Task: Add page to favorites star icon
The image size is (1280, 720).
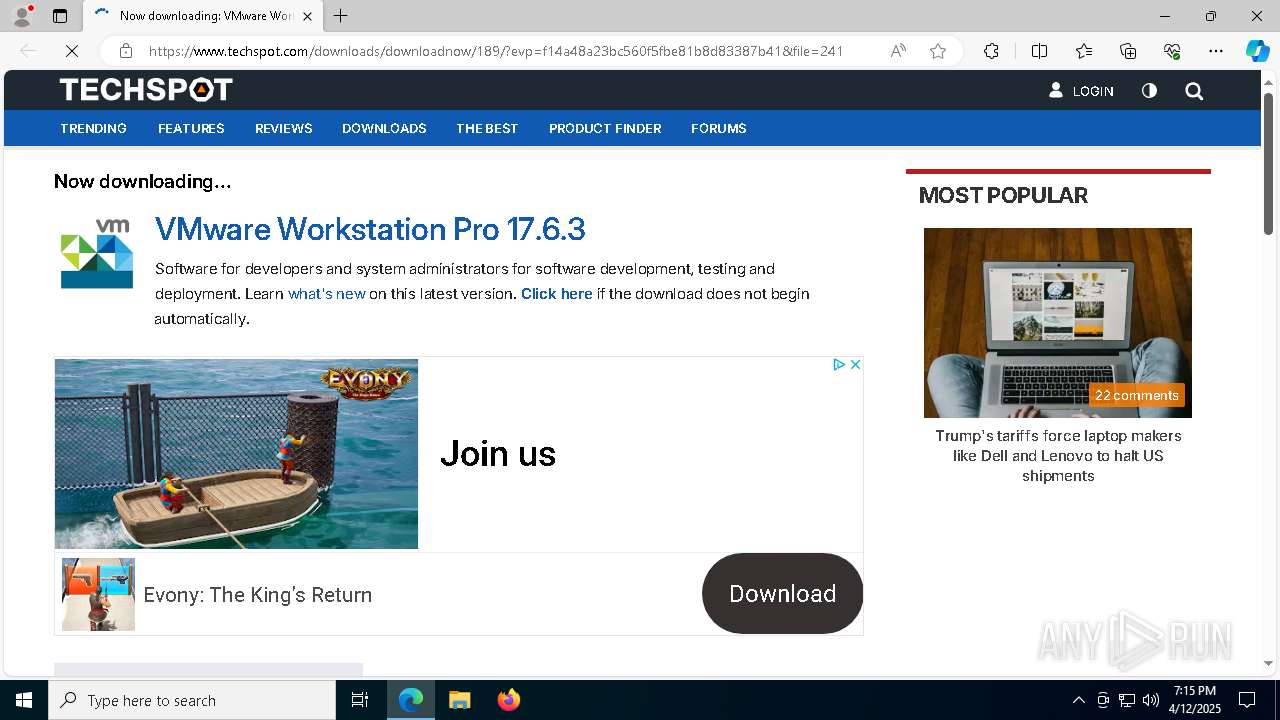Action: pos(938,51)
